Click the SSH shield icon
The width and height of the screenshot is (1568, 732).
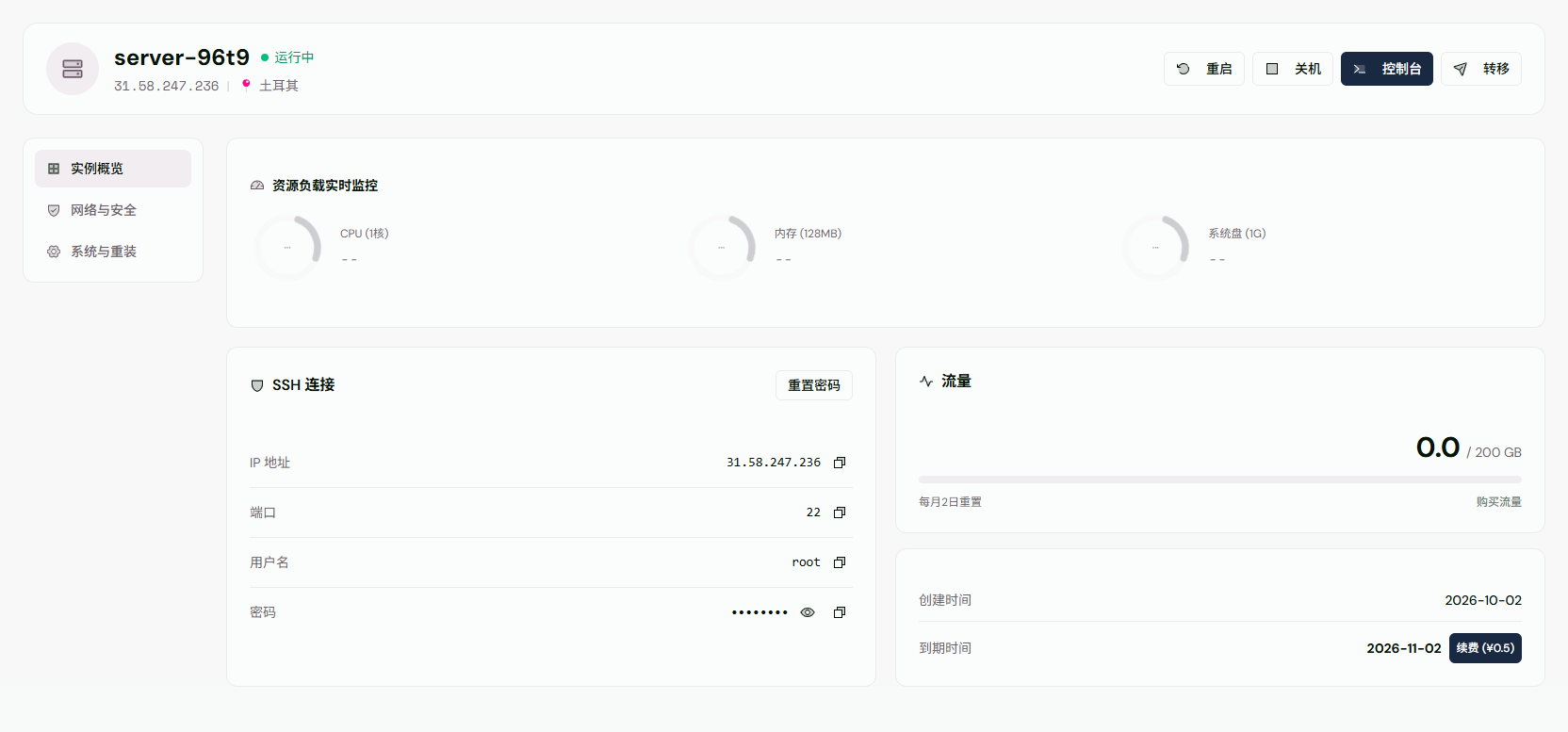257,385
